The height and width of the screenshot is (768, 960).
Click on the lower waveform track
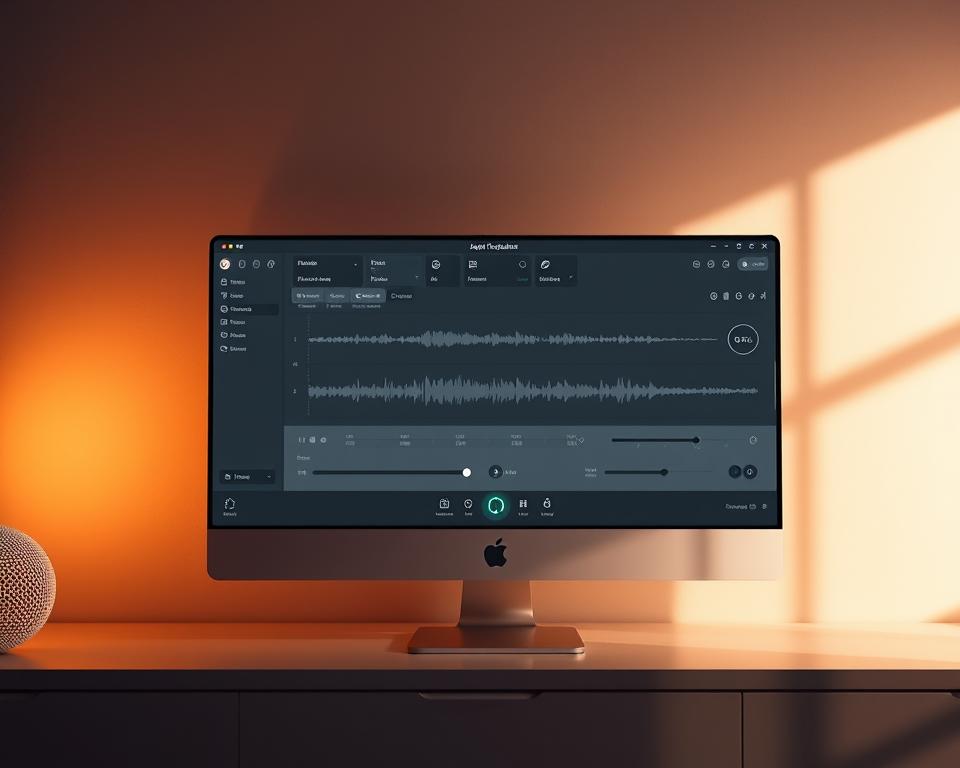click(x=533, y=391)
